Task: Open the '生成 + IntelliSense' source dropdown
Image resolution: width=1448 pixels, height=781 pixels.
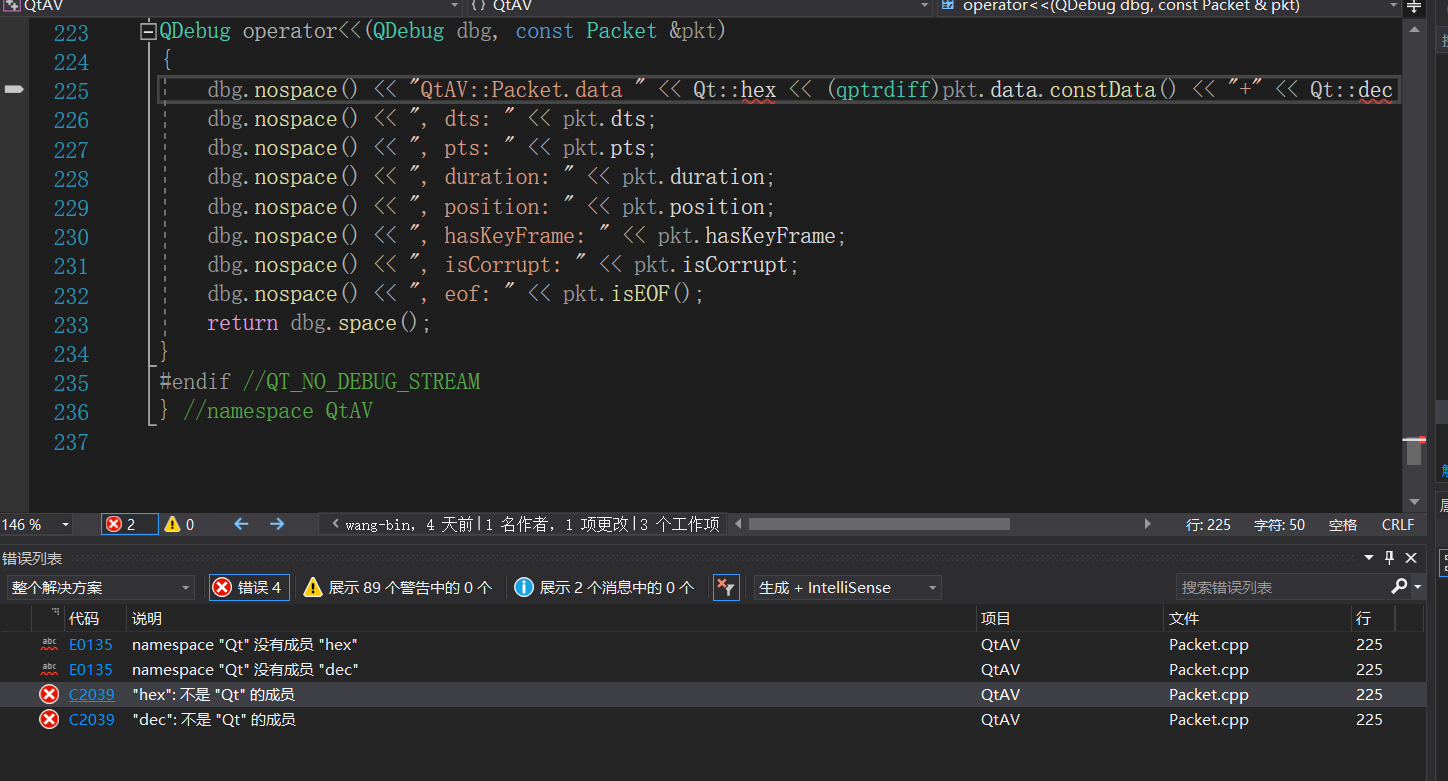Action: click(847, 587)
